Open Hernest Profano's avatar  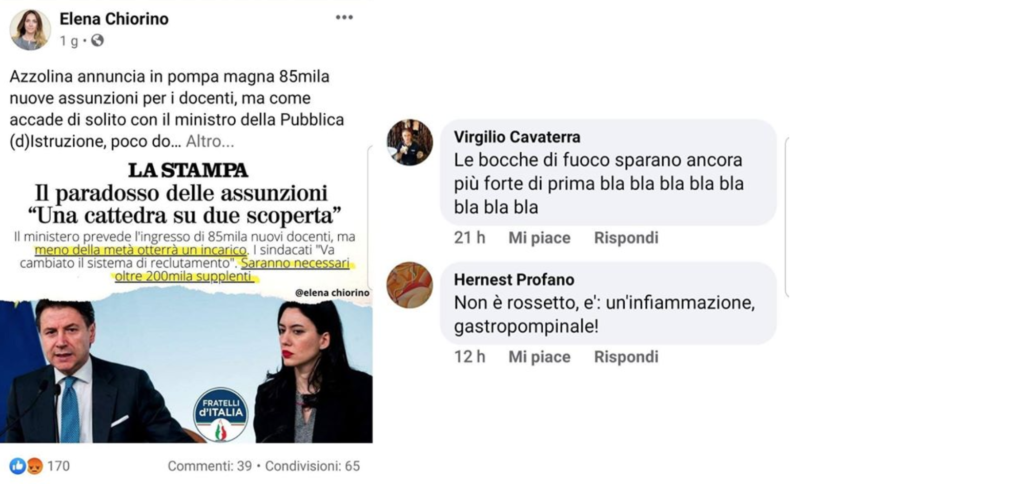click(x=409, y=285)
